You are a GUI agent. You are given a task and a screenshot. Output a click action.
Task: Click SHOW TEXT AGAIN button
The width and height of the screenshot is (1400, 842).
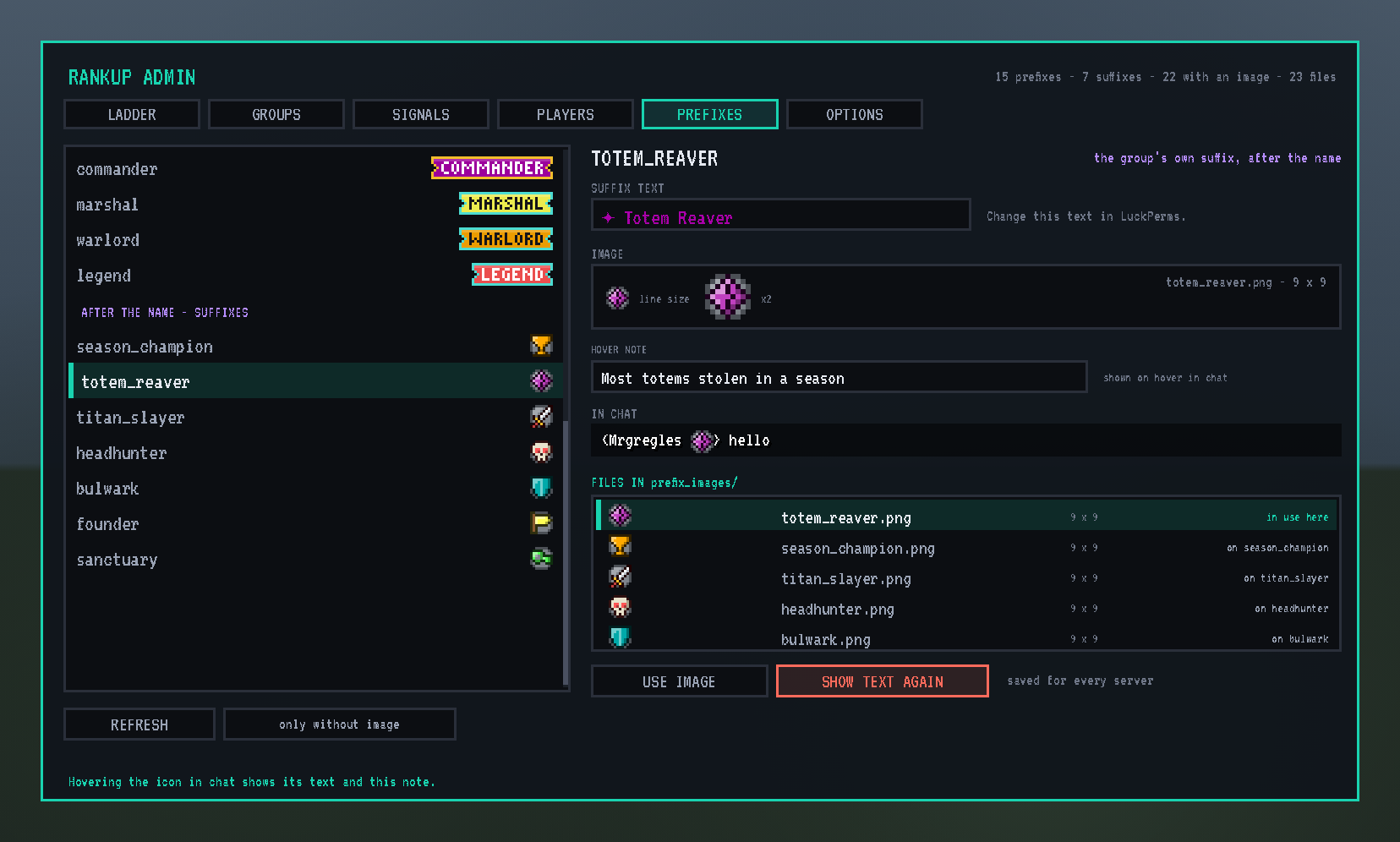click(x=883, y=681)
